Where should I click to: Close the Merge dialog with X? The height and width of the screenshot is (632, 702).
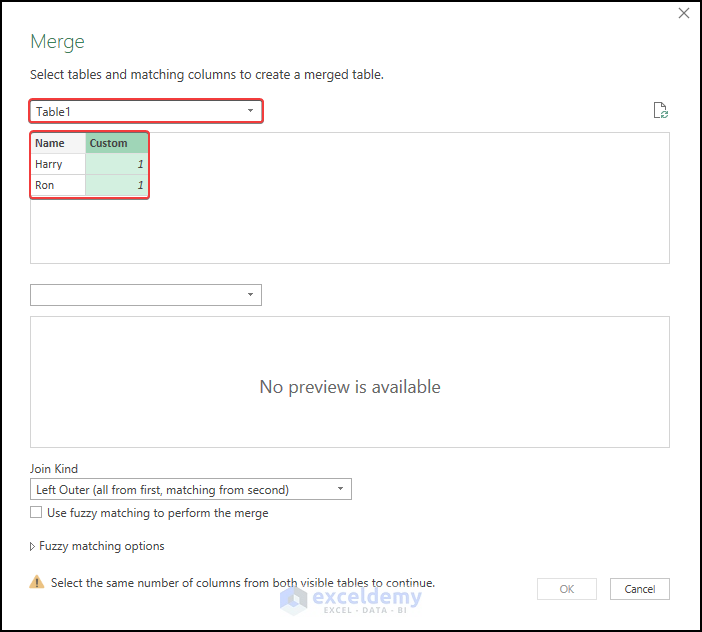(x=684, y=14)
